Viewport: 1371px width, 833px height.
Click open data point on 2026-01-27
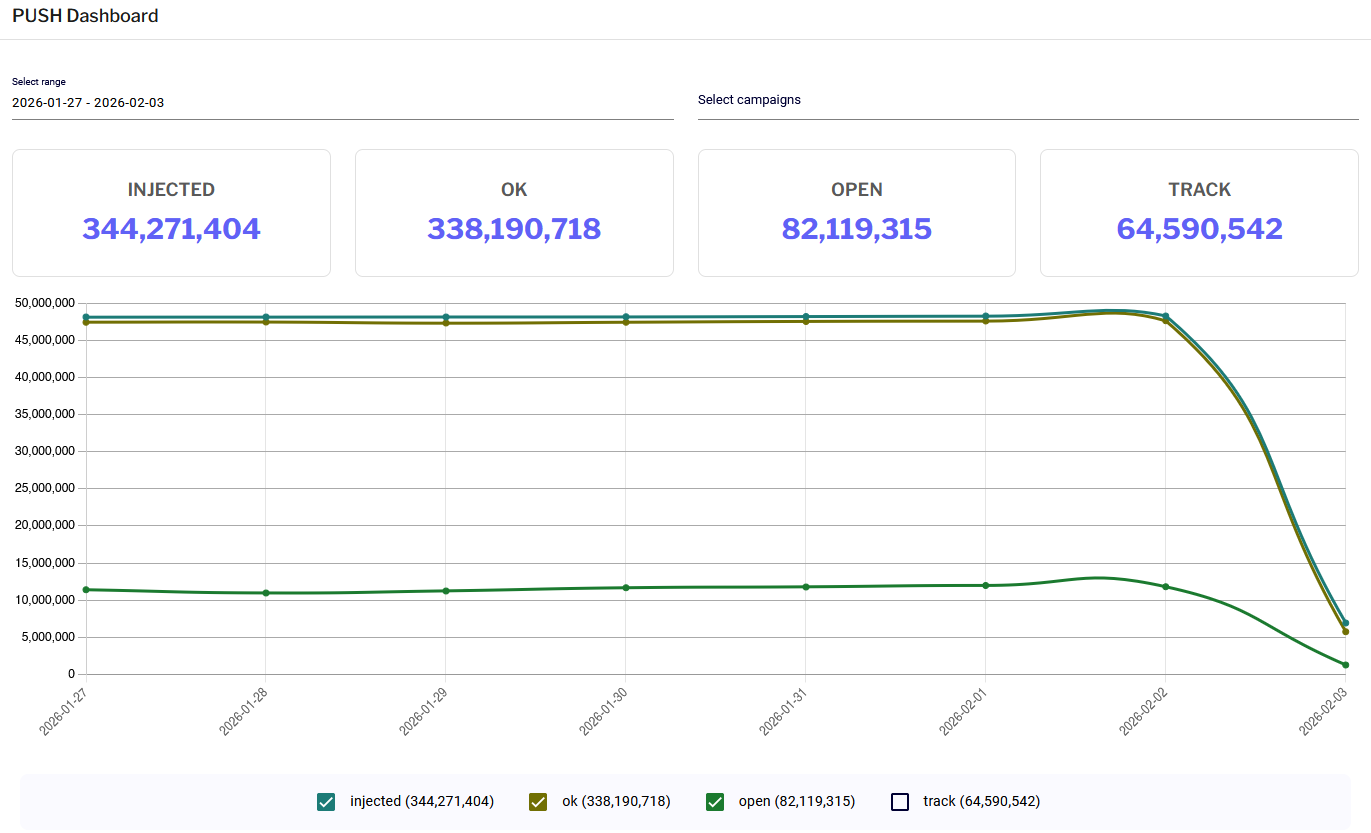(x=86, y=590)
